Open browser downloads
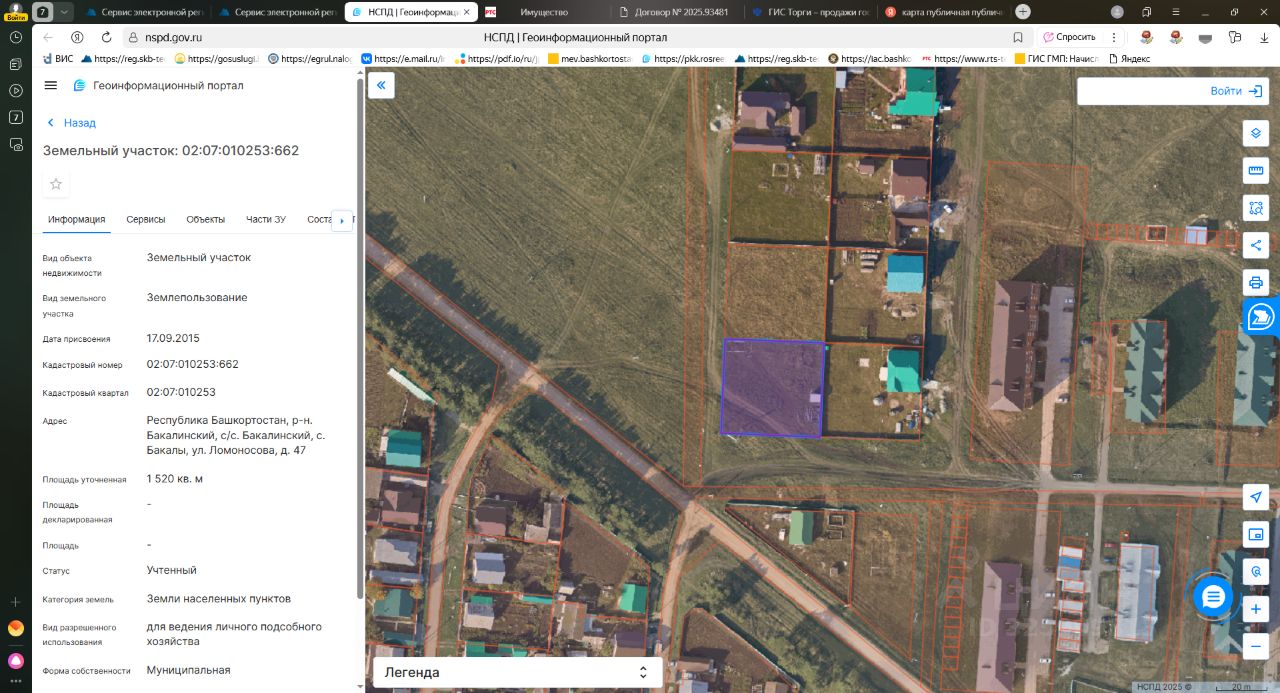The height and width of the screenshot is (693, 1280). (x=1262, y=37)
